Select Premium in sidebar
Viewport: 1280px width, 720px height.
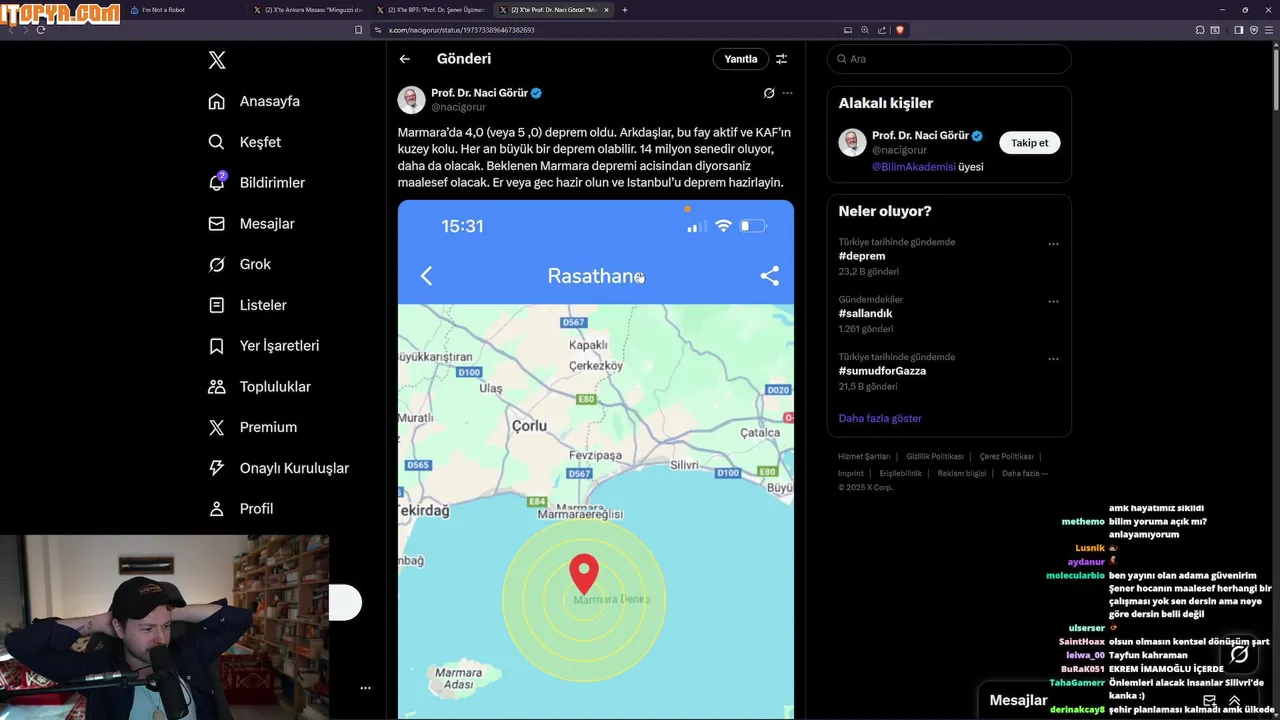pyautogui.click(x=252, y=427)
